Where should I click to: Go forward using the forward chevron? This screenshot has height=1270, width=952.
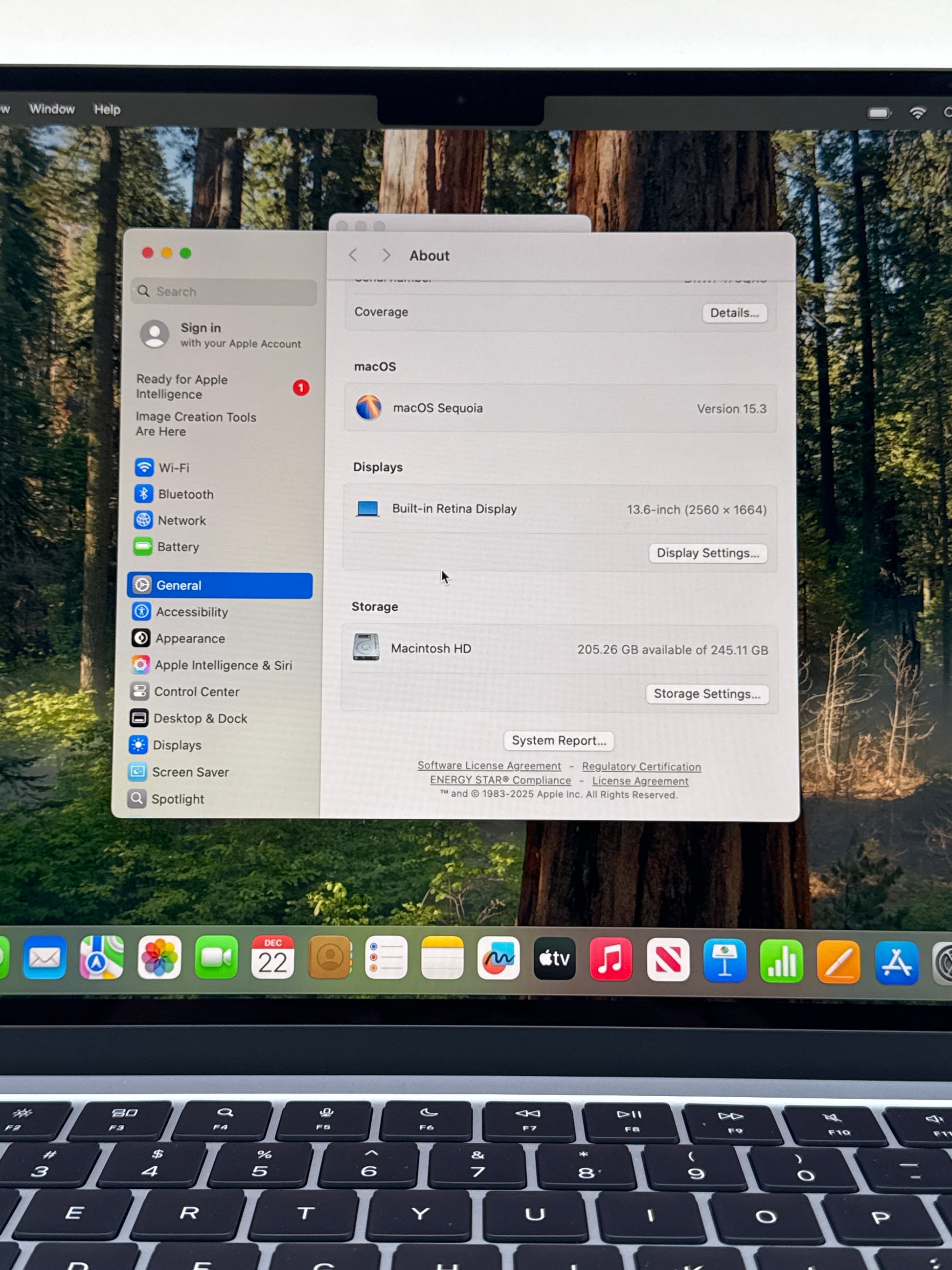386,255
